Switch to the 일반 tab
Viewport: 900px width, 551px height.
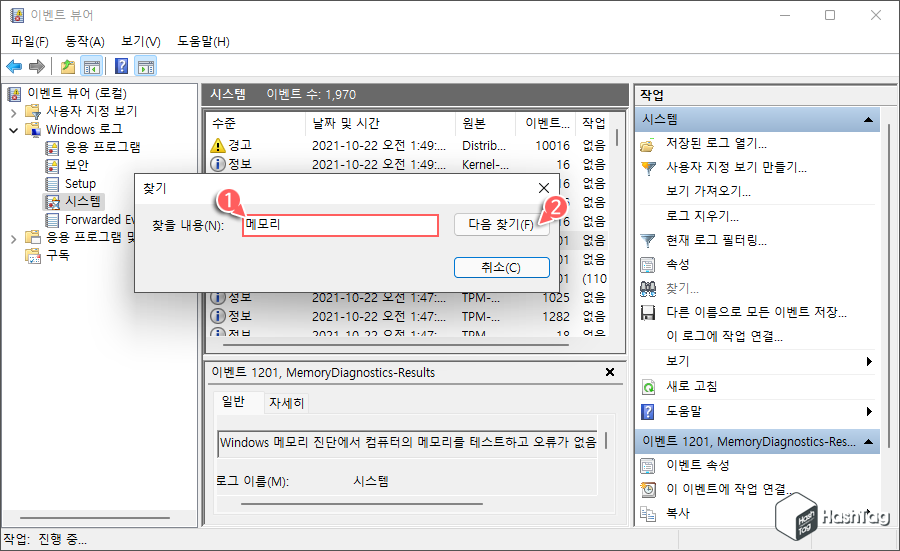tap(233, 402)
